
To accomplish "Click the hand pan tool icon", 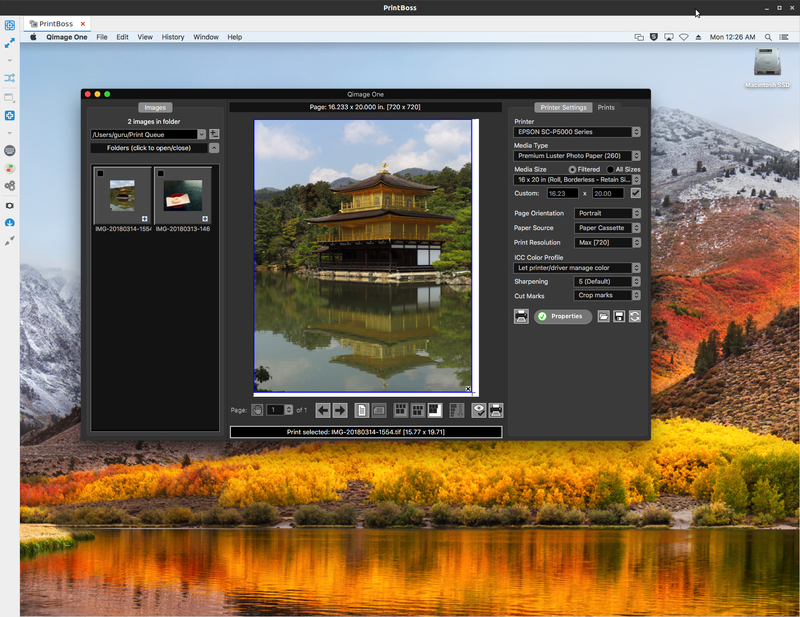I will click(257, 410).
